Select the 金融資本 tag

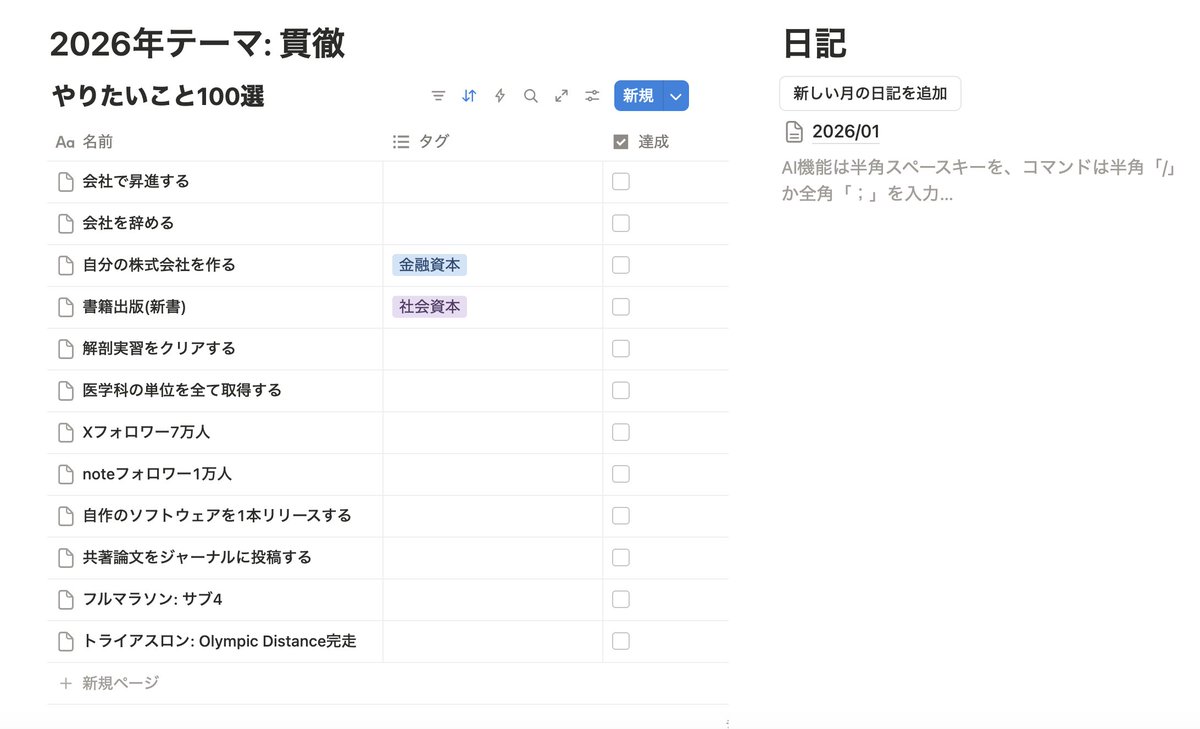pos(430,265)
